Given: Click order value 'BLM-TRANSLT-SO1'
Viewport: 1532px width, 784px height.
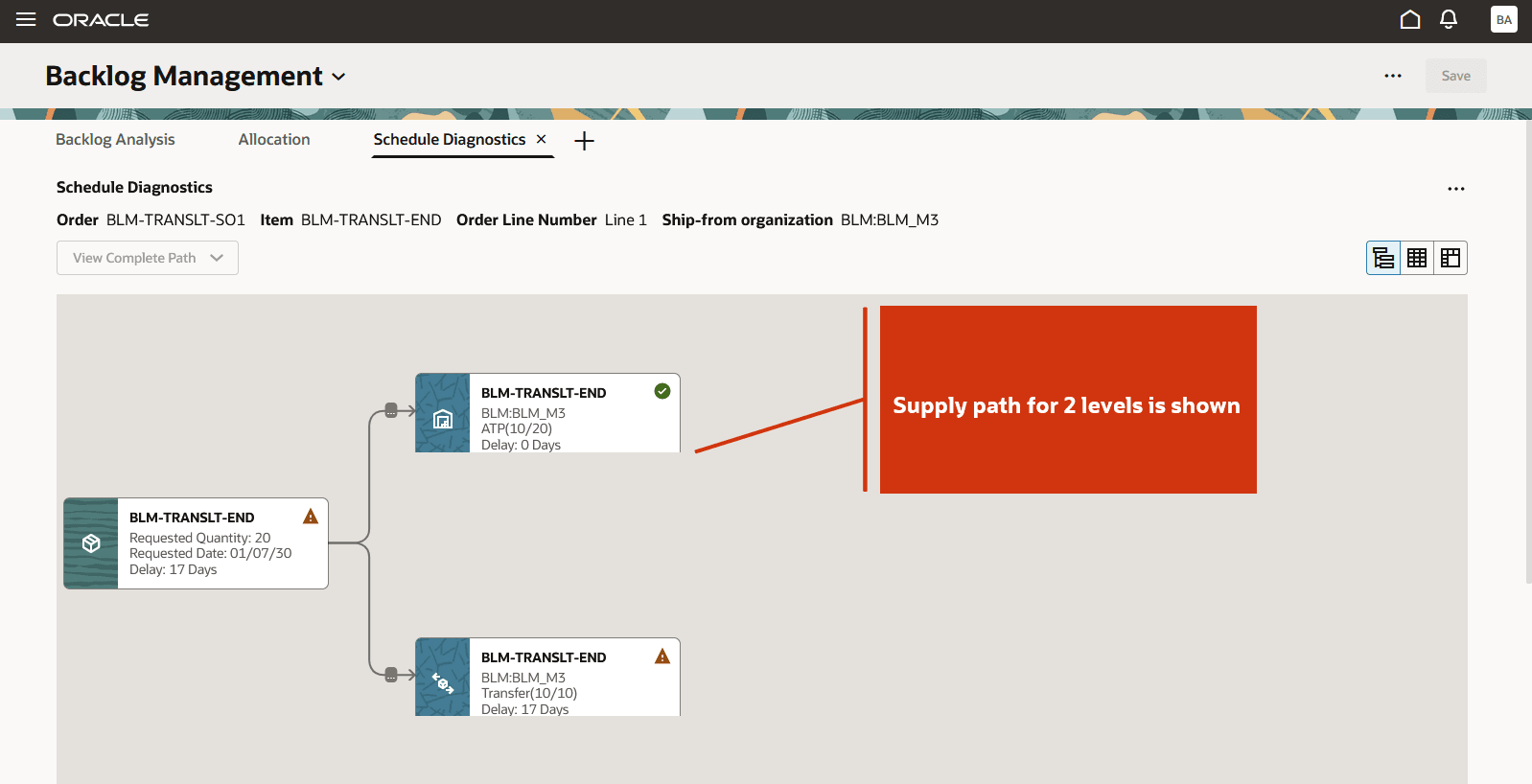Looking at the screenshot, I should pos(175,219).
